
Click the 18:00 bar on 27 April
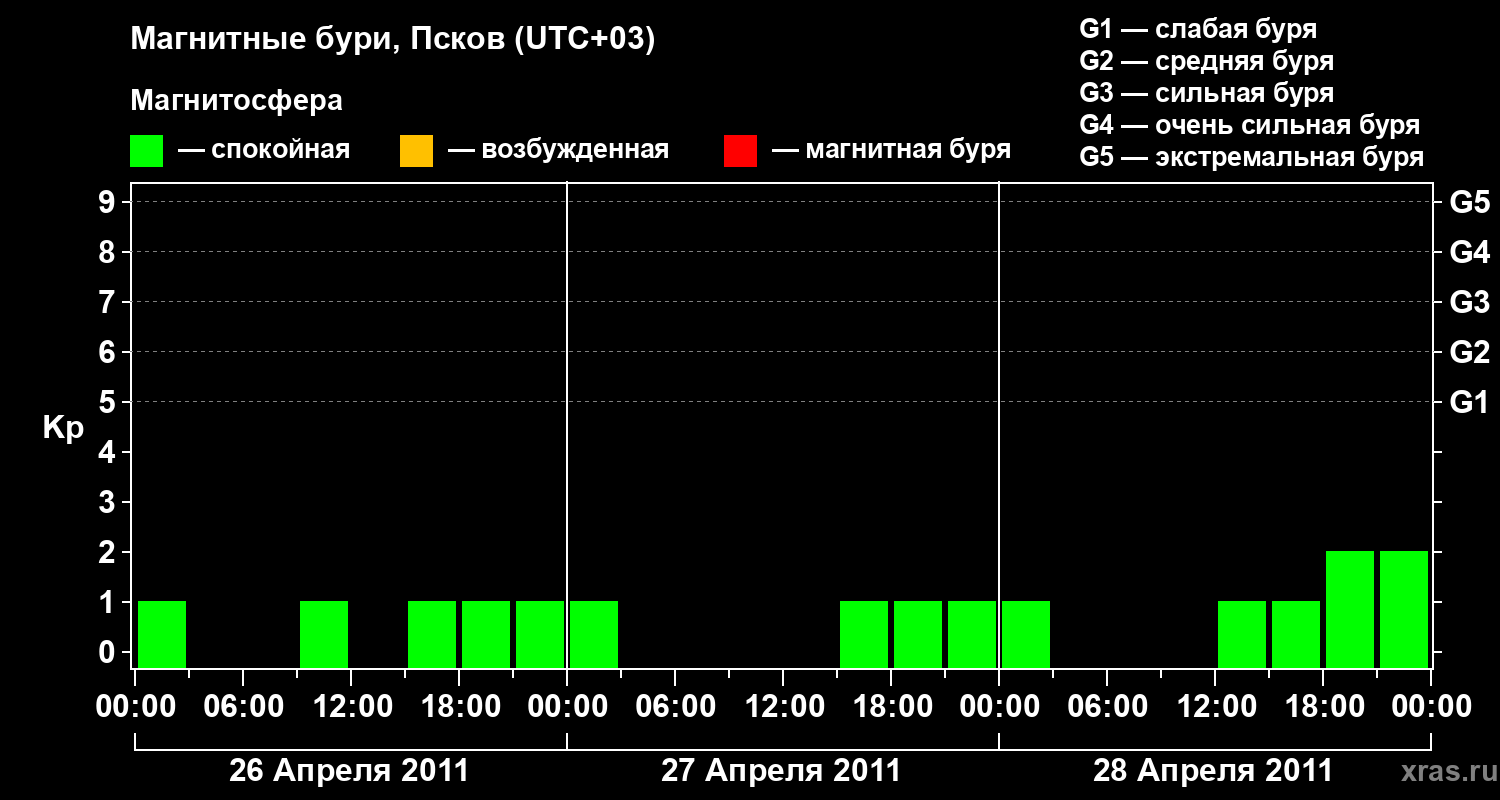(918, 634)
